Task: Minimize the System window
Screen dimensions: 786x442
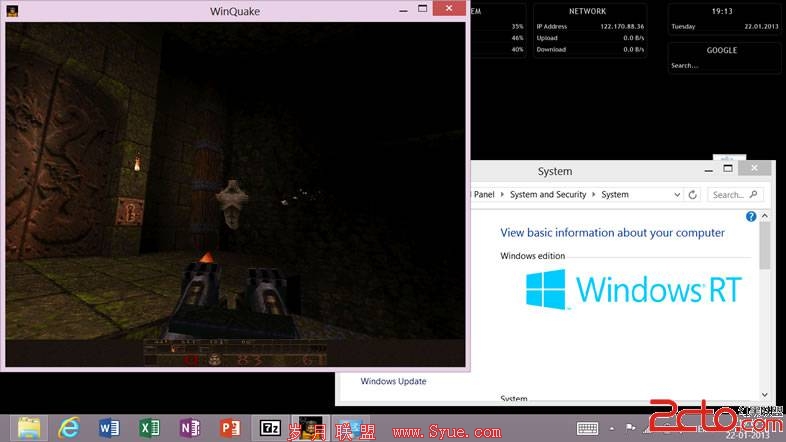Action: (708, 170)
